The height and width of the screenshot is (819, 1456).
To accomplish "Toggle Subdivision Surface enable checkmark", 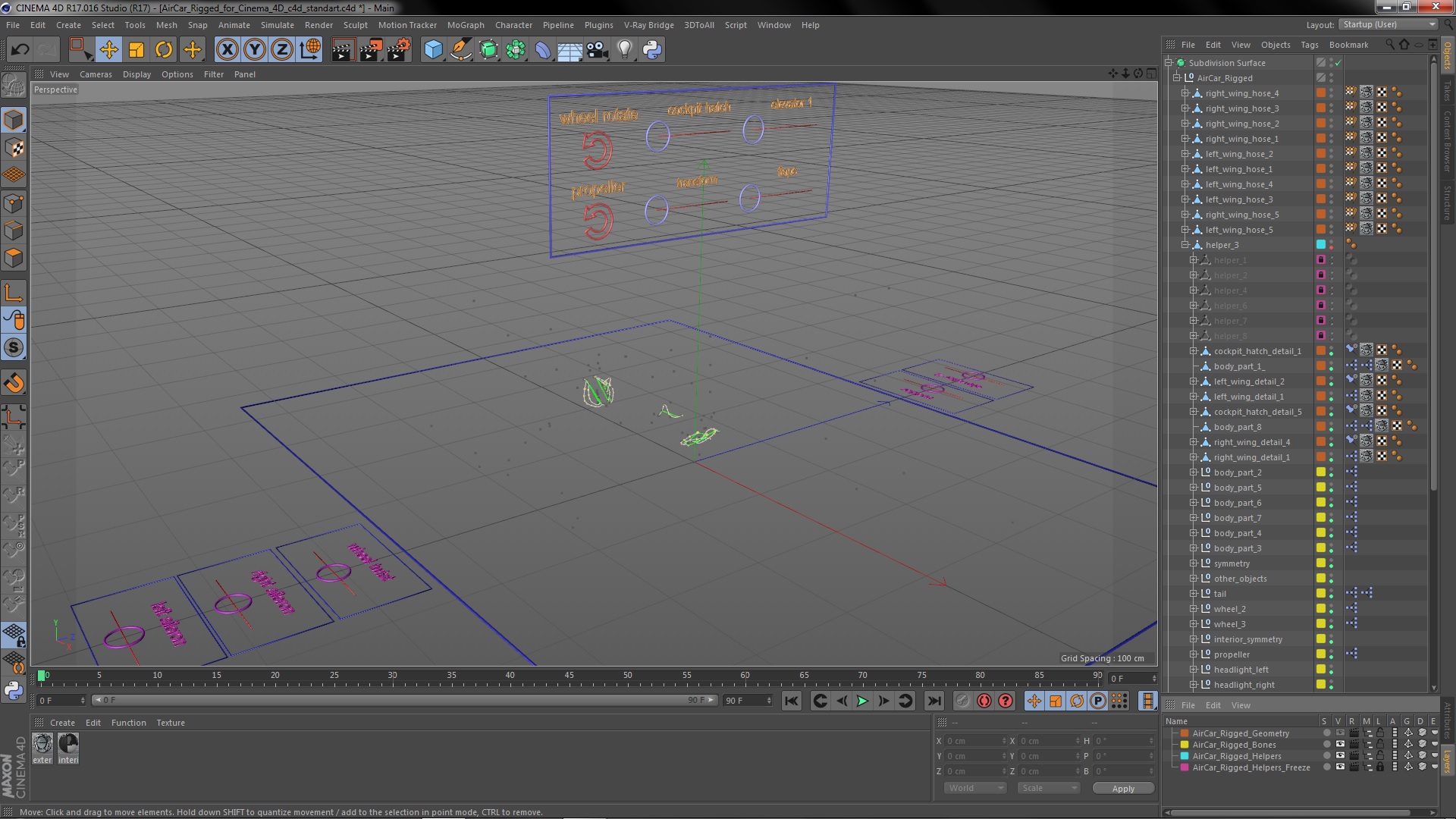I will pos(1338,63).
